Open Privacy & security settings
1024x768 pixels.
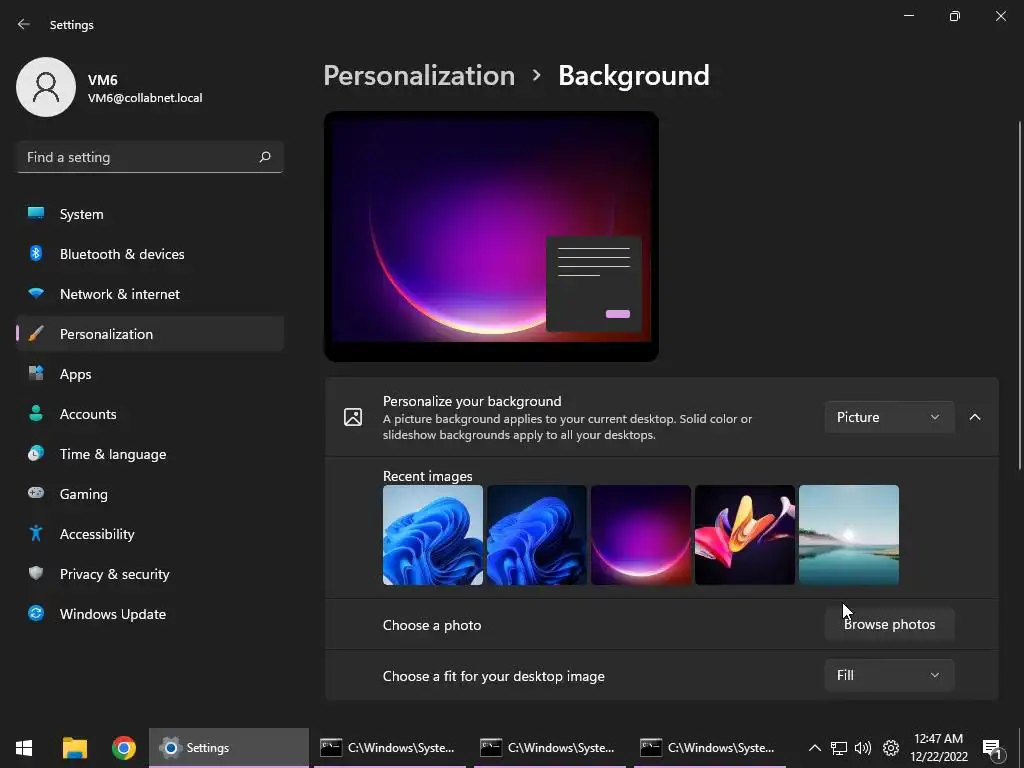coord(150,574)
